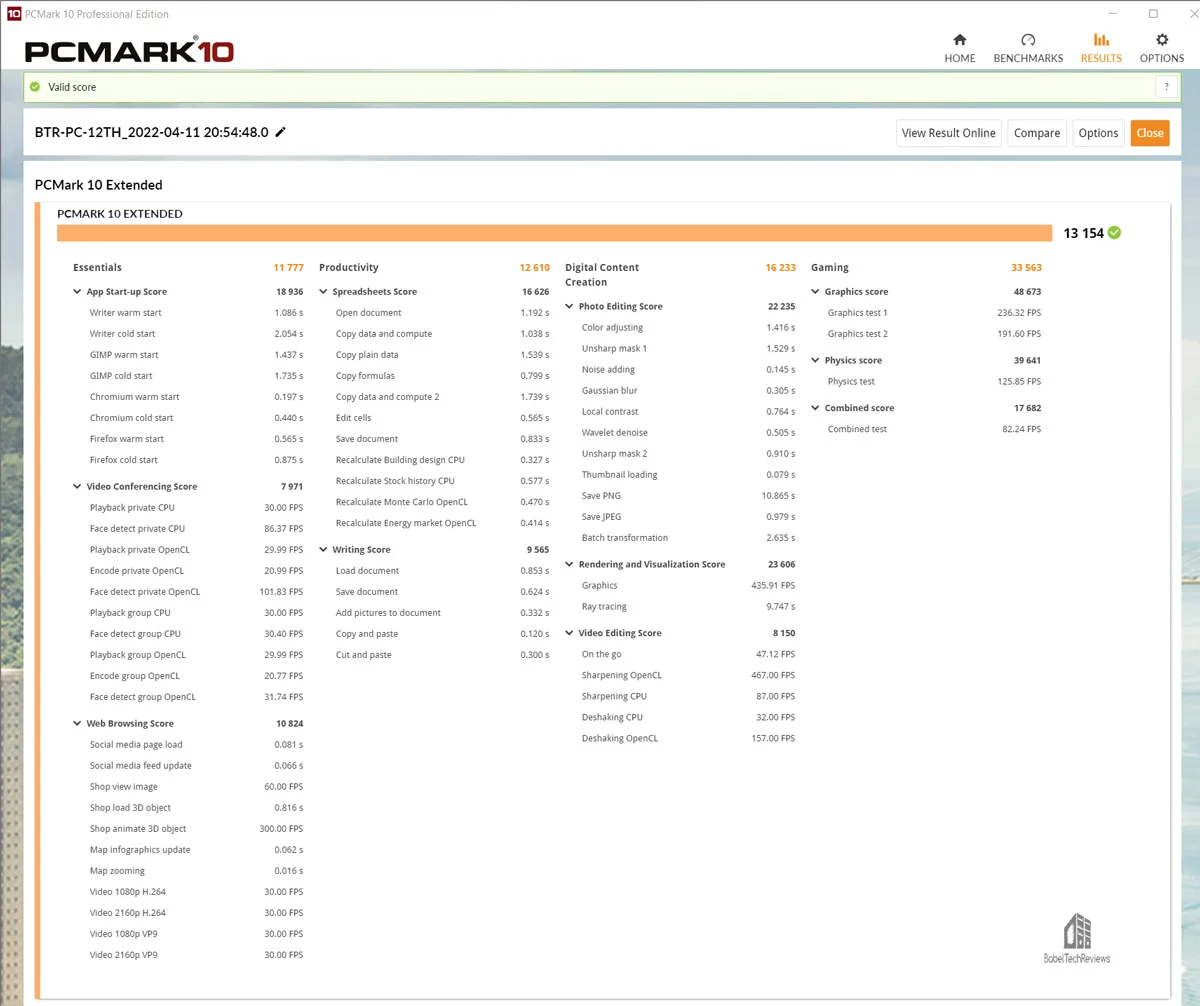The width and height of the screenshot is (1200, 1006).
Task: Click the overall score 13 154
Action: pyautogui.click(x=1084, y=233)
